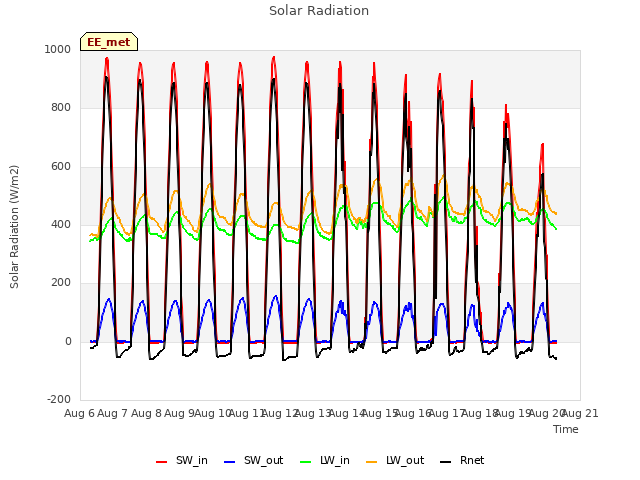The height and width of the screenshot is (480, 640).
Task: Click the Aug 21 x-axis tick label
Action: [x=580, y=413]
